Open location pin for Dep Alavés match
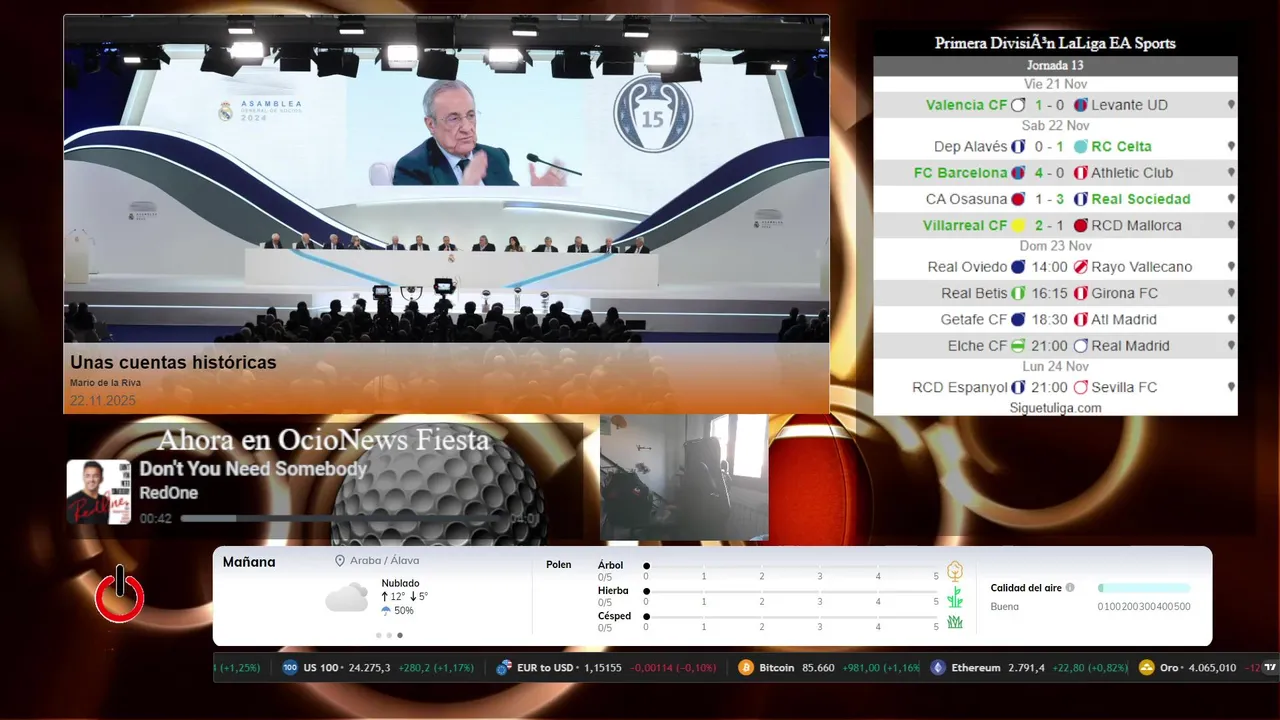This screenshot has height=720, width=1280. (1231, 146)
